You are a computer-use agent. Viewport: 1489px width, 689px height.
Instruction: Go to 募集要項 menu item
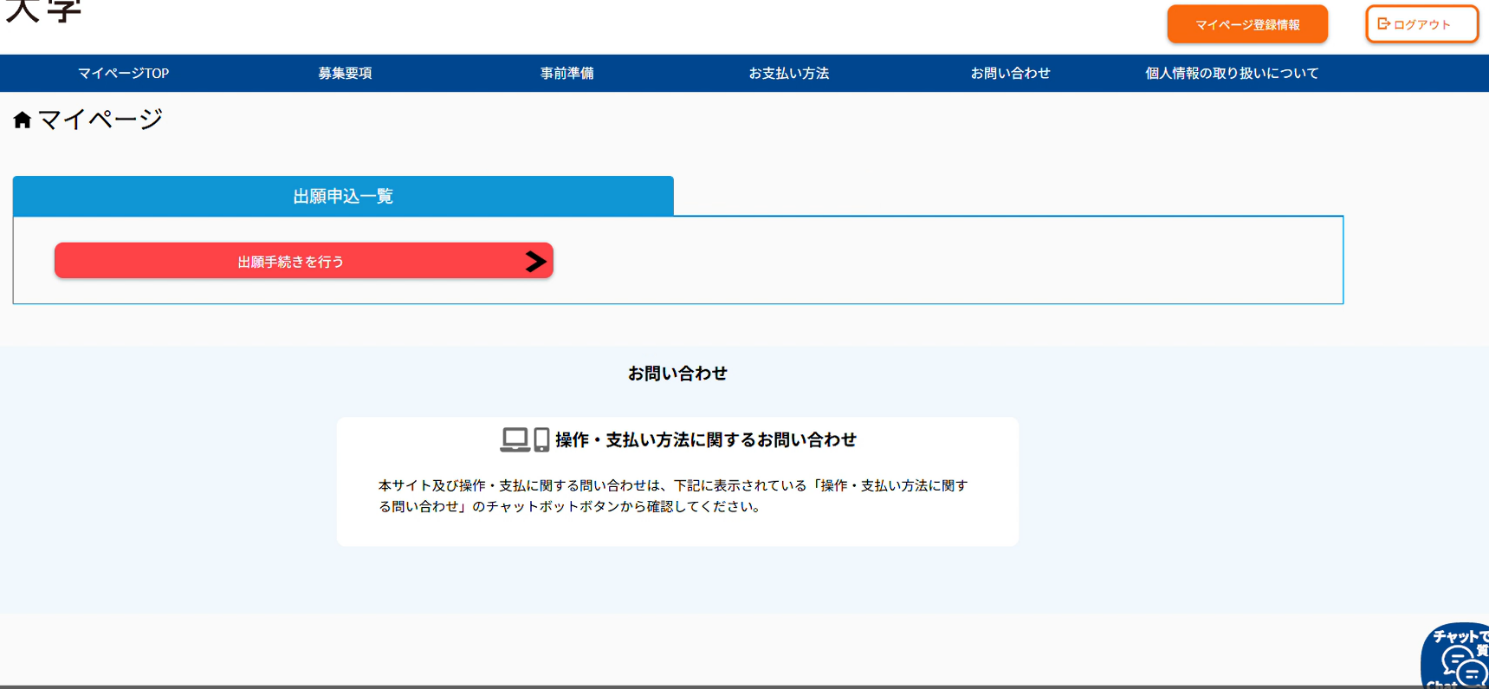pyautogui.click(x=345, y=73)
